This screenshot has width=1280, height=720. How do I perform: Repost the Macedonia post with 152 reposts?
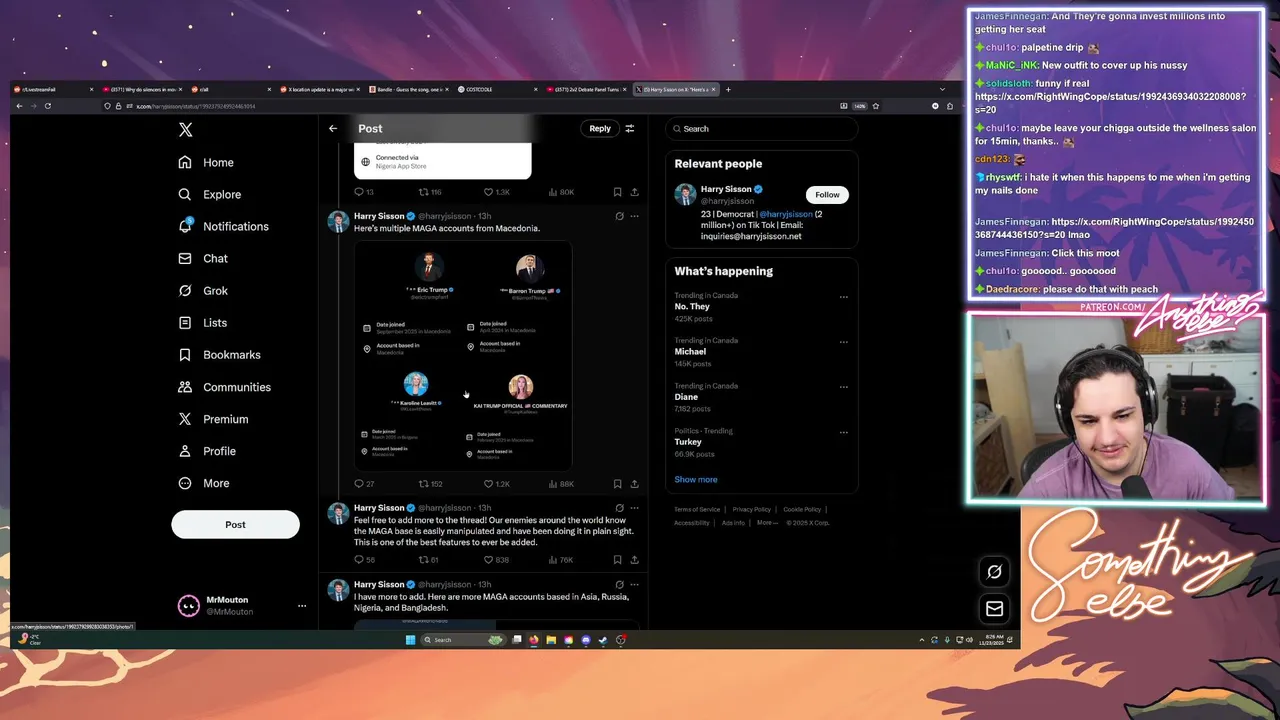click(430, 484)
